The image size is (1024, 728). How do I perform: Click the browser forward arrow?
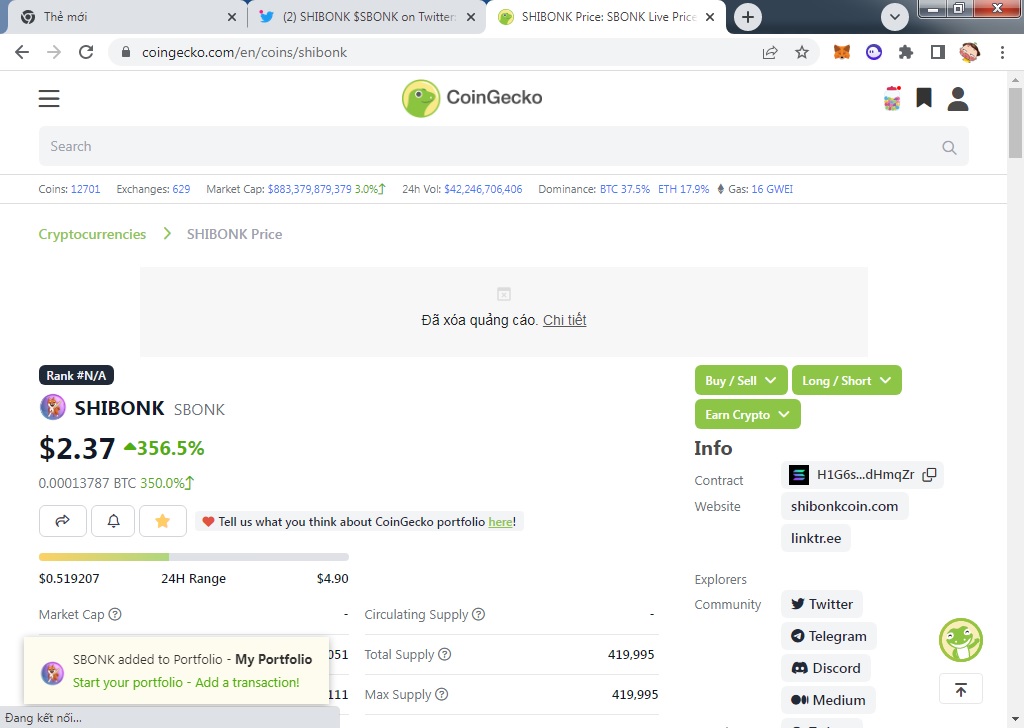click(x=54, y=52)
